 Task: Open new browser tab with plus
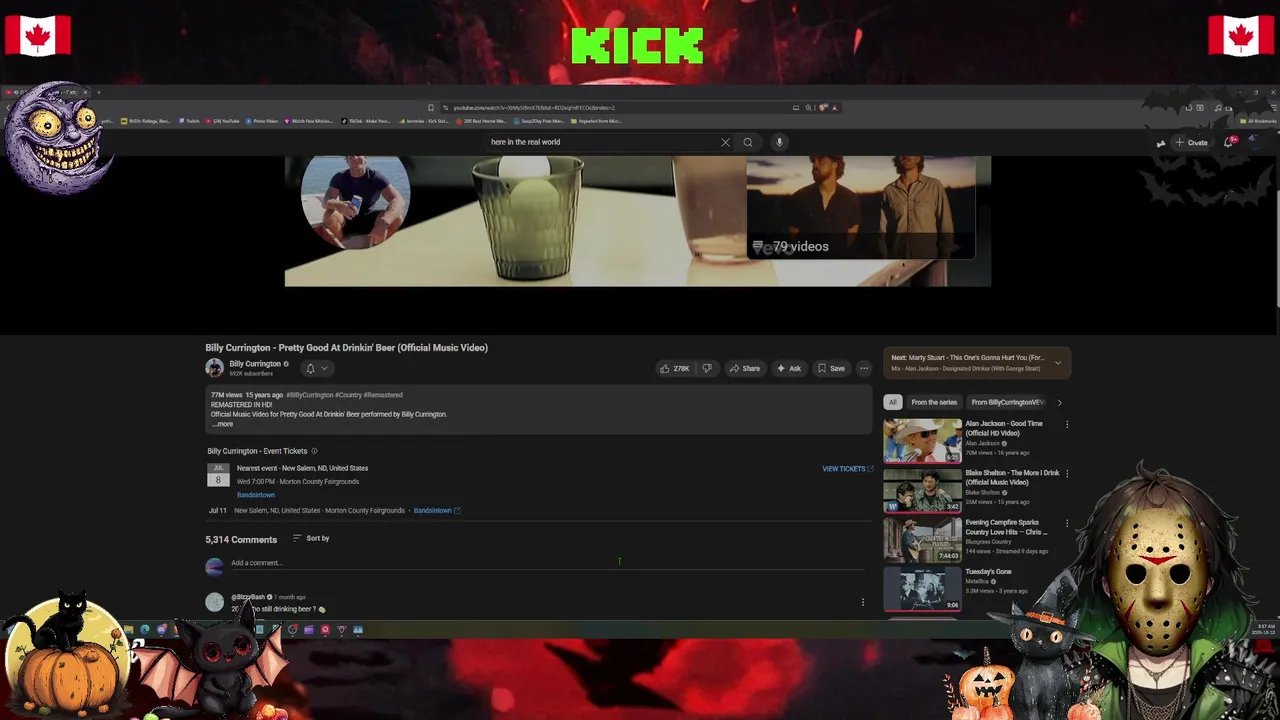click(98, 93)
